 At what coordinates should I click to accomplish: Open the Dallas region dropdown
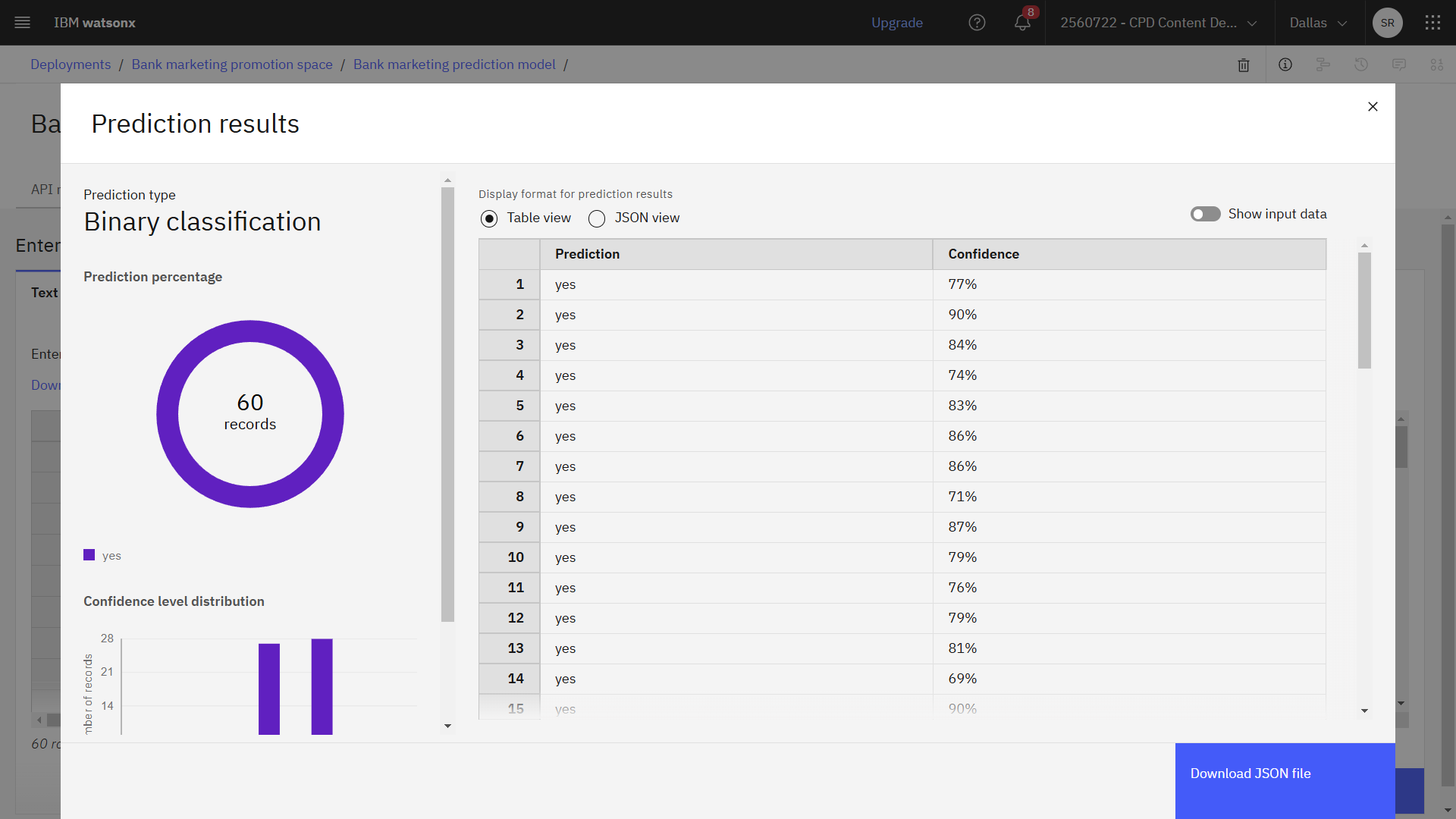pos(1319,23)
